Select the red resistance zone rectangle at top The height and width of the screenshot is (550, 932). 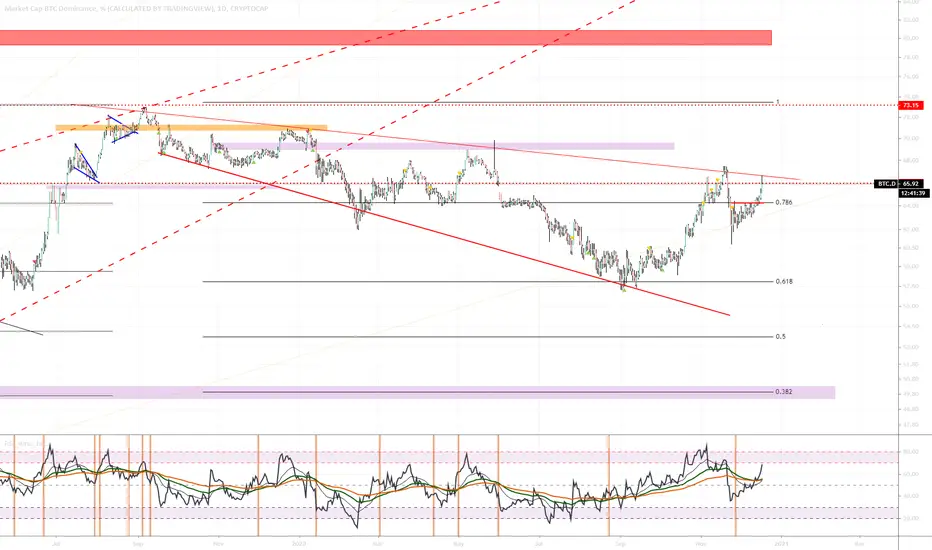coord(386,37)
